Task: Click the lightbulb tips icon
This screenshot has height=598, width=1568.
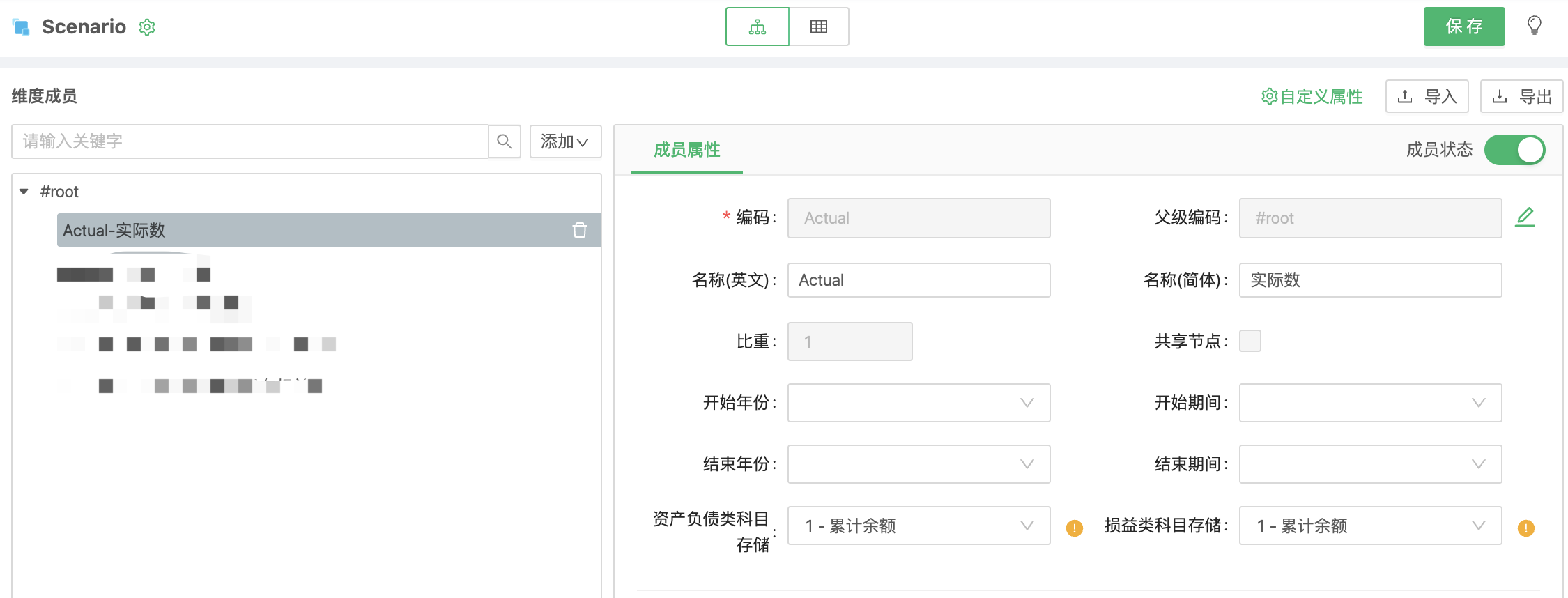Action: click(x=1534, y=26)
